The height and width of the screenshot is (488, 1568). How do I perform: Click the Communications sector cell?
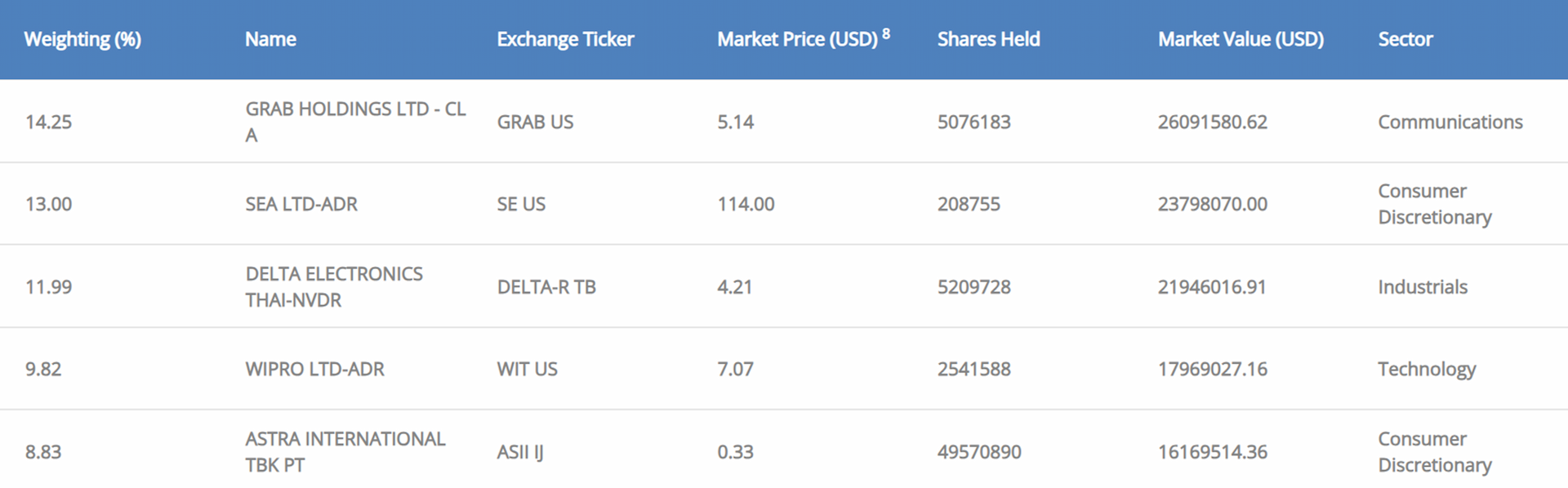tap(1450, 122)
